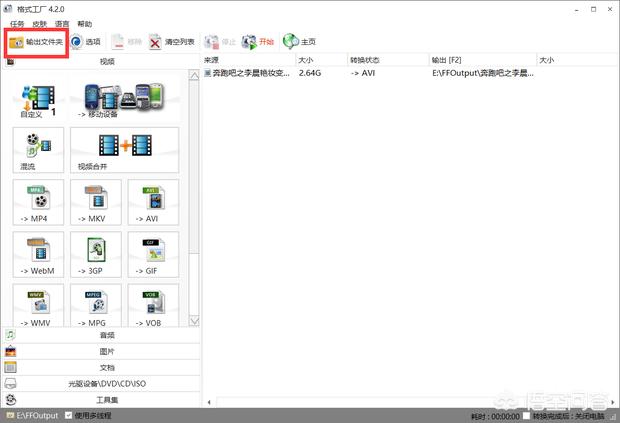Open the 任务 menu
The image size is (620, 423).
click(17, 23)
